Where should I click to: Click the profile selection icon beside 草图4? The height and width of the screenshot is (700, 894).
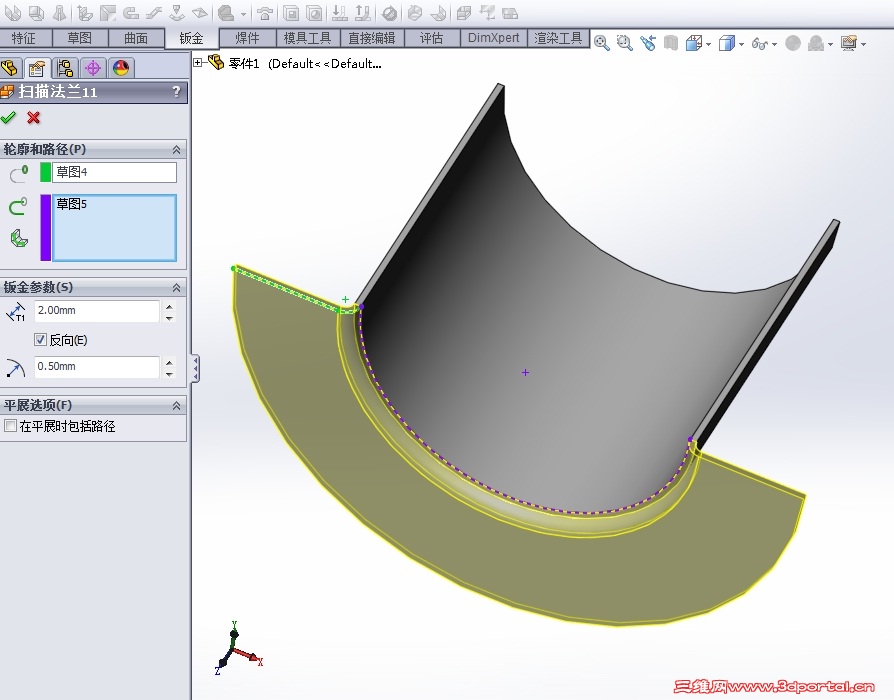[x=19, y=173]
